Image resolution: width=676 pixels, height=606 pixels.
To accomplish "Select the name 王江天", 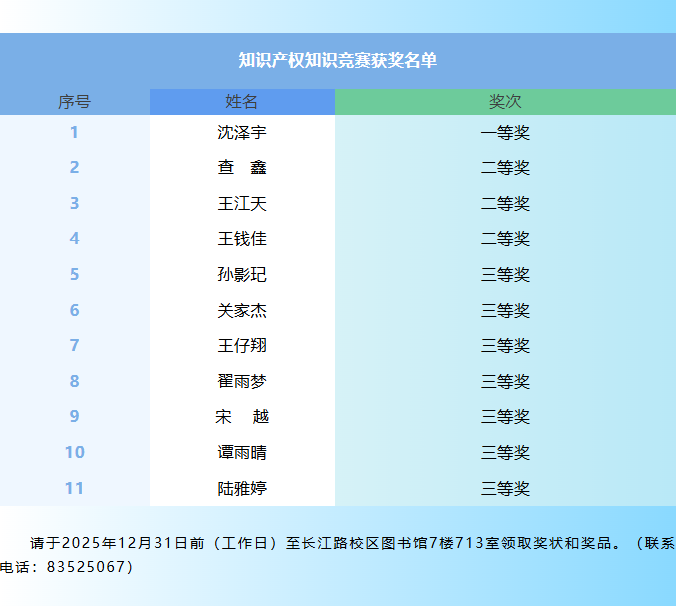I will [242, 204].
